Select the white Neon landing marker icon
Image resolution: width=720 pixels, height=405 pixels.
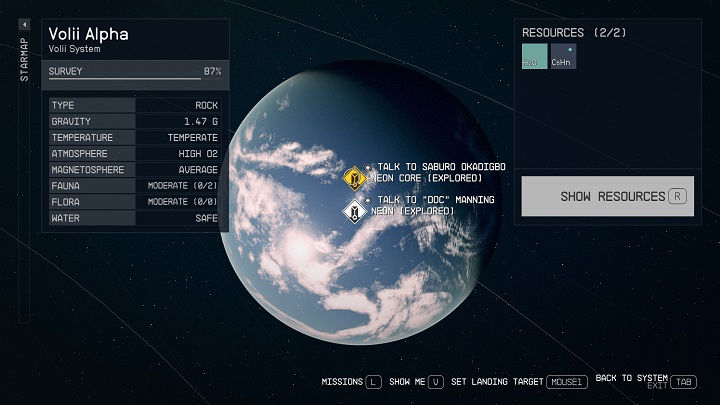click(353, 211)
